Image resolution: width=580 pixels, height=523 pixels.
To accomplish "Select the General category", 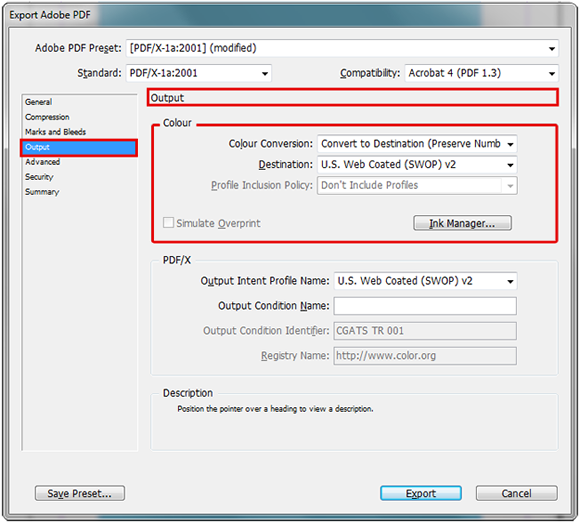I will click(38, 102).
